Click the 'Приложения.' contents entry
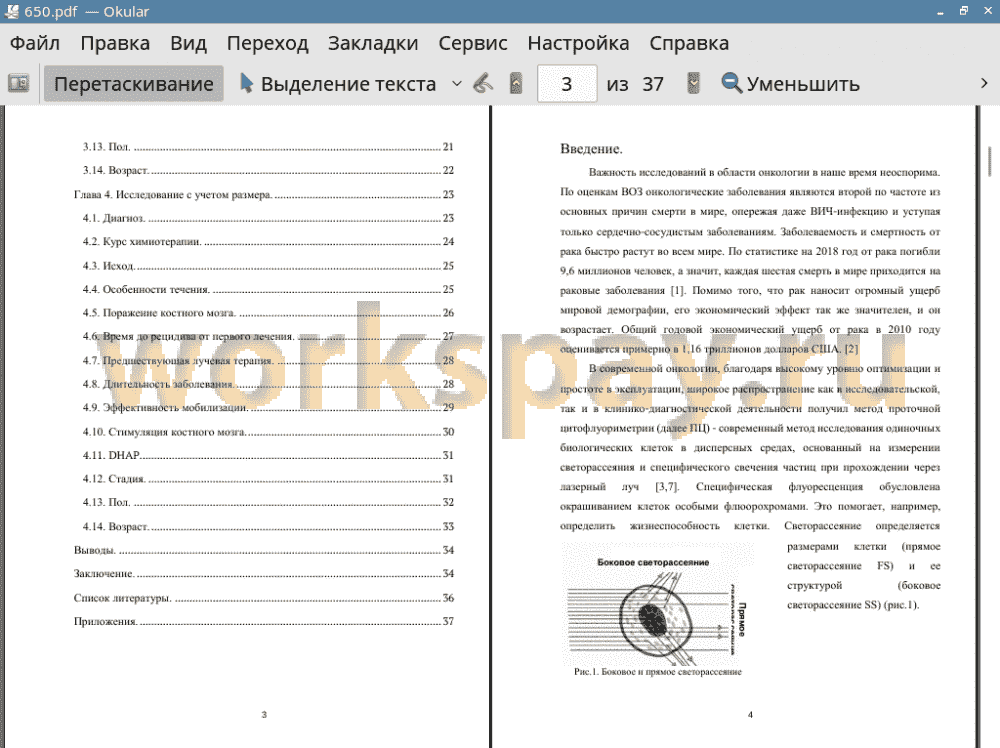Viewport: 1000px width, 748px height. [x=263, y=622]
